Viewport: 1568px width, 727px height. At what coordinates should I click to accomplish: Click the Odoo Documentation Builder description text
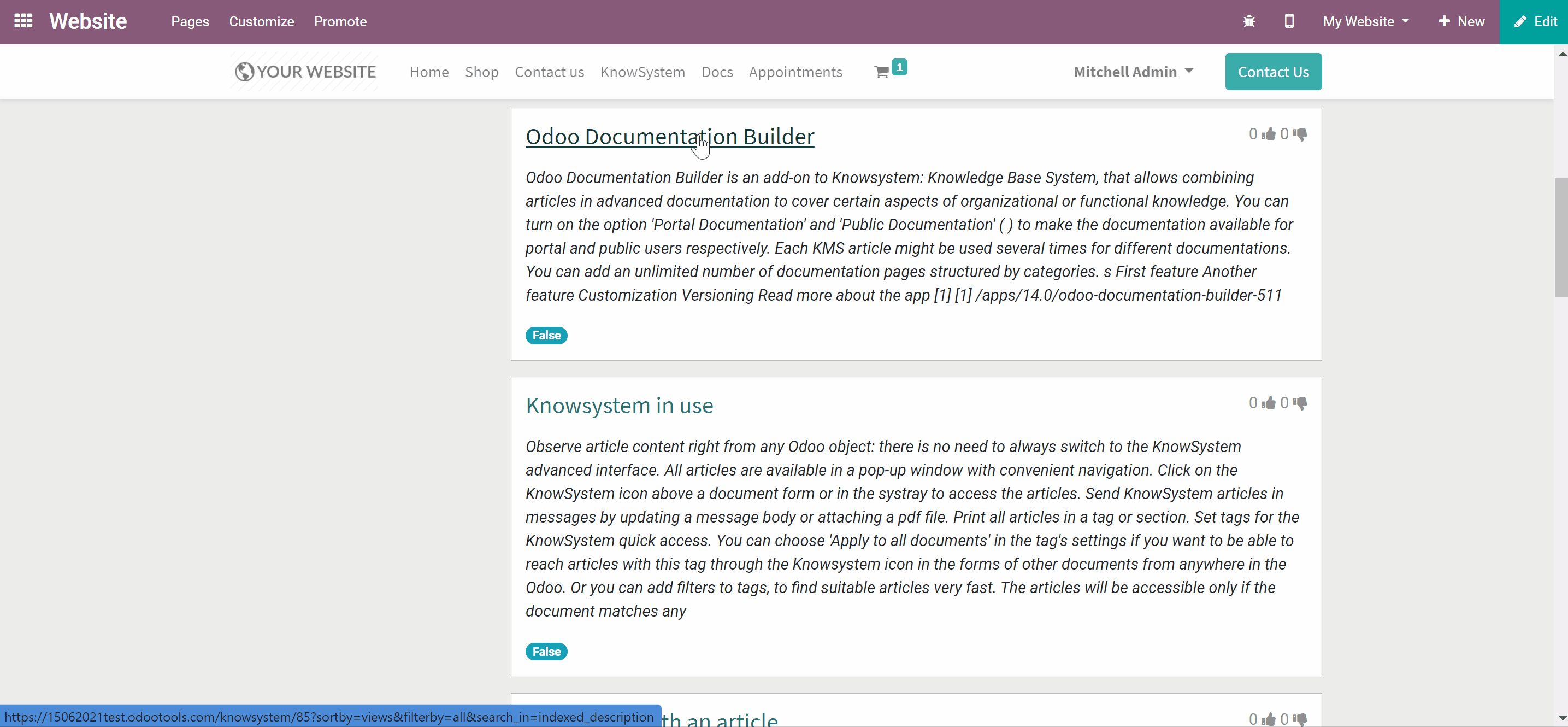910,236
